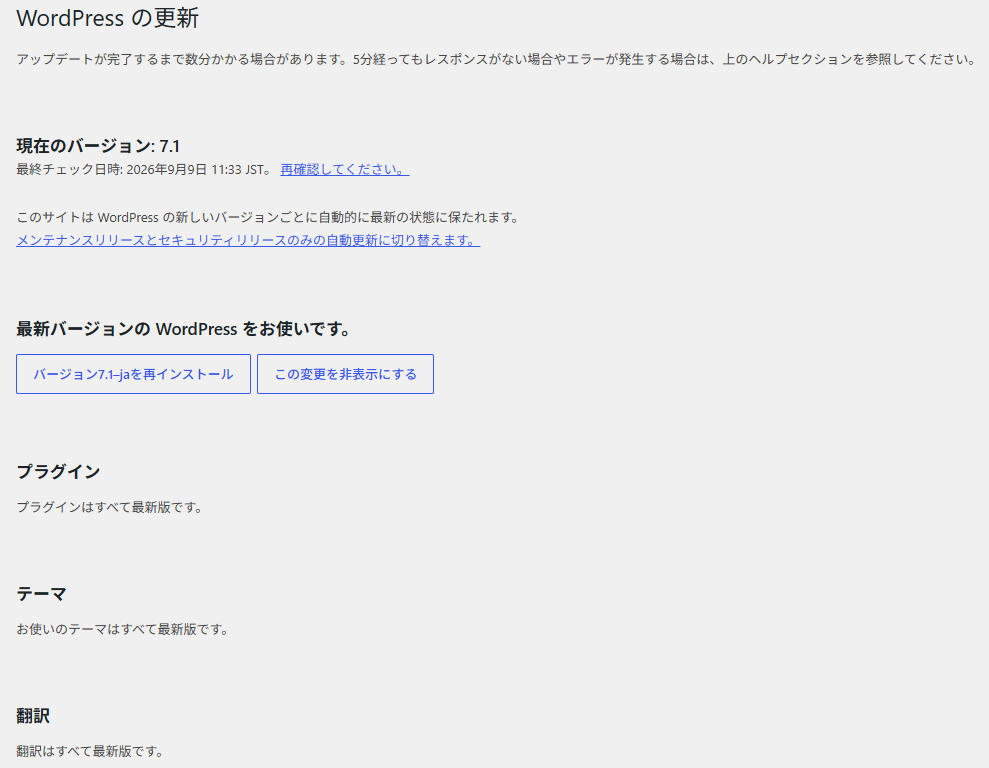Reinstall version 7.1-ja button
The width and height of the screenshot is (989, 768).
click(133, 374)
